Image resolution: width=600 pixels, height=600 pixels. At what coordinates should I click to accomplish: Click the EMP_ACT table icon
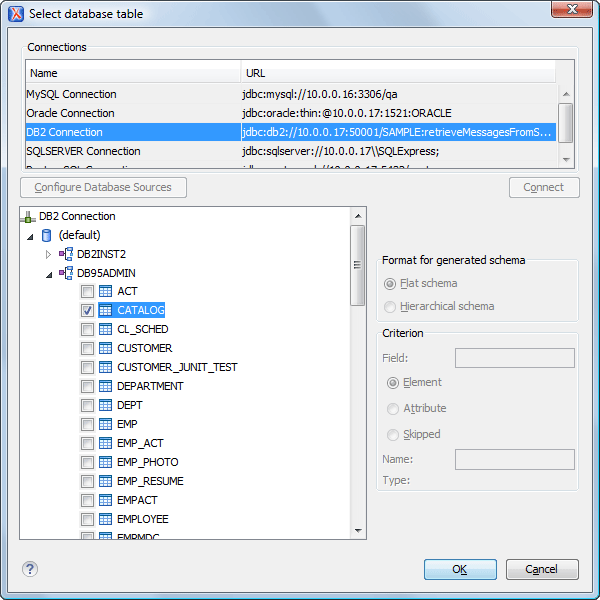click(105, 443)
